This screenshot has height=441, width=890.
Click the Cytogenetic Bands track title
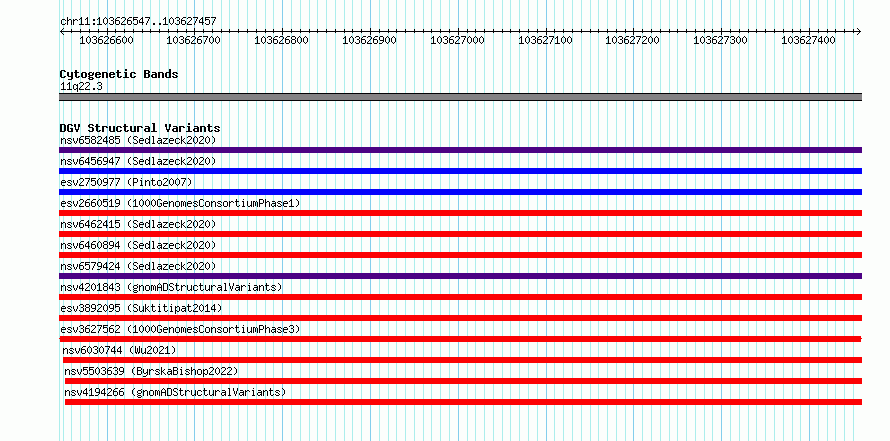(x=119, y=74)
